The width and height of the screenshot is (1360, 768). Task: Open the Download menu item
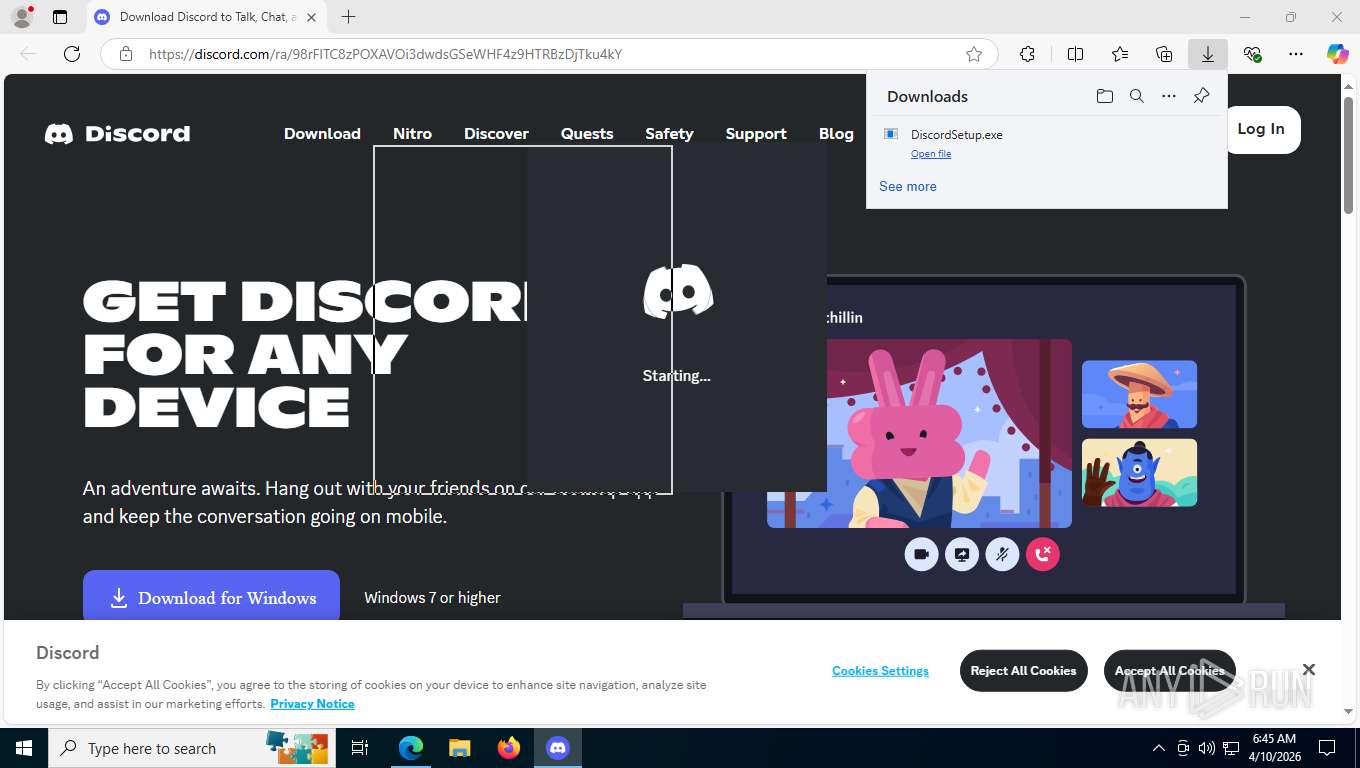click(x=322, y=134)
